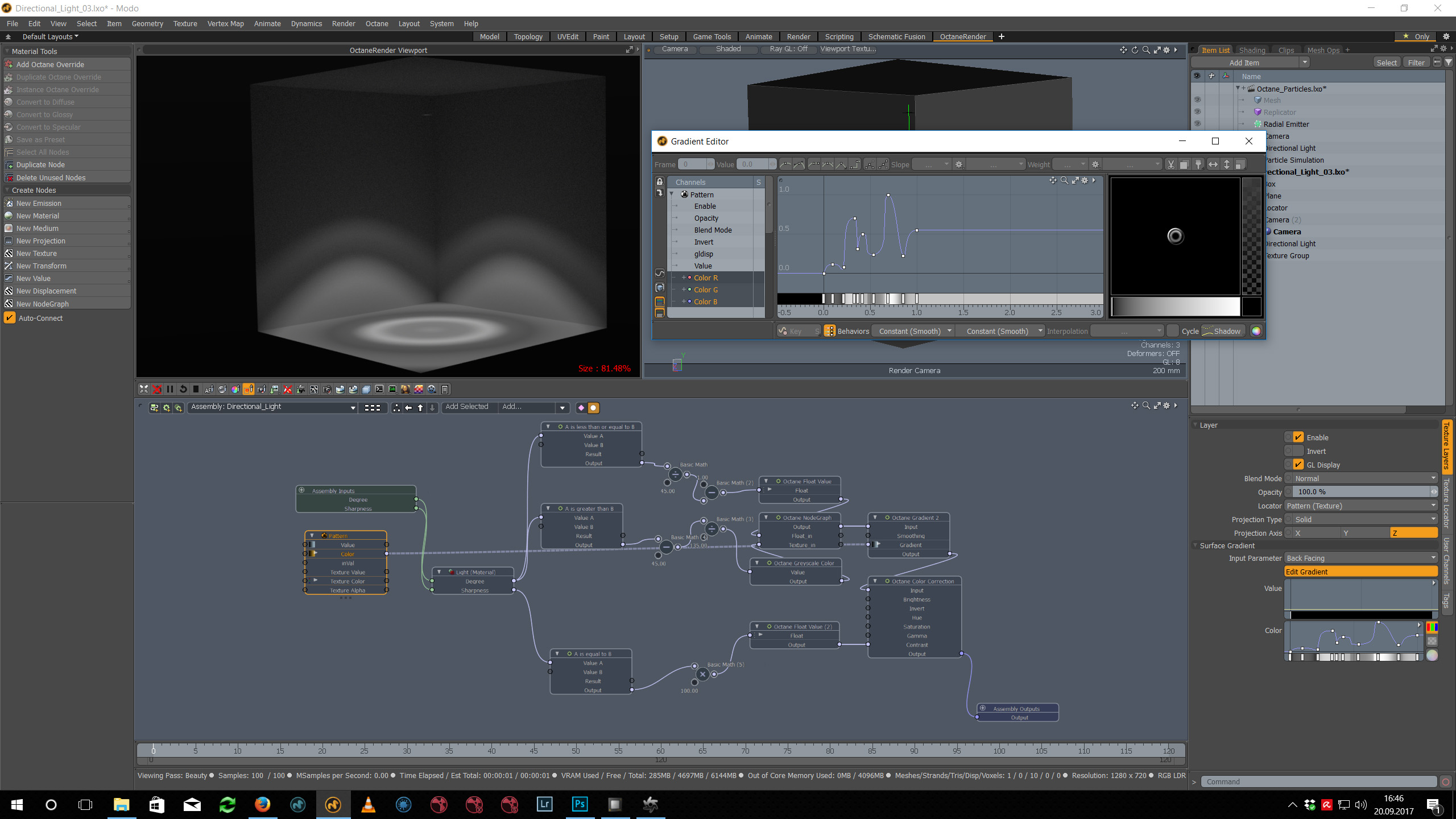Click the color wheel icon in Gradient Editor
1456x819 pixels.
(x=1256, y=331)
